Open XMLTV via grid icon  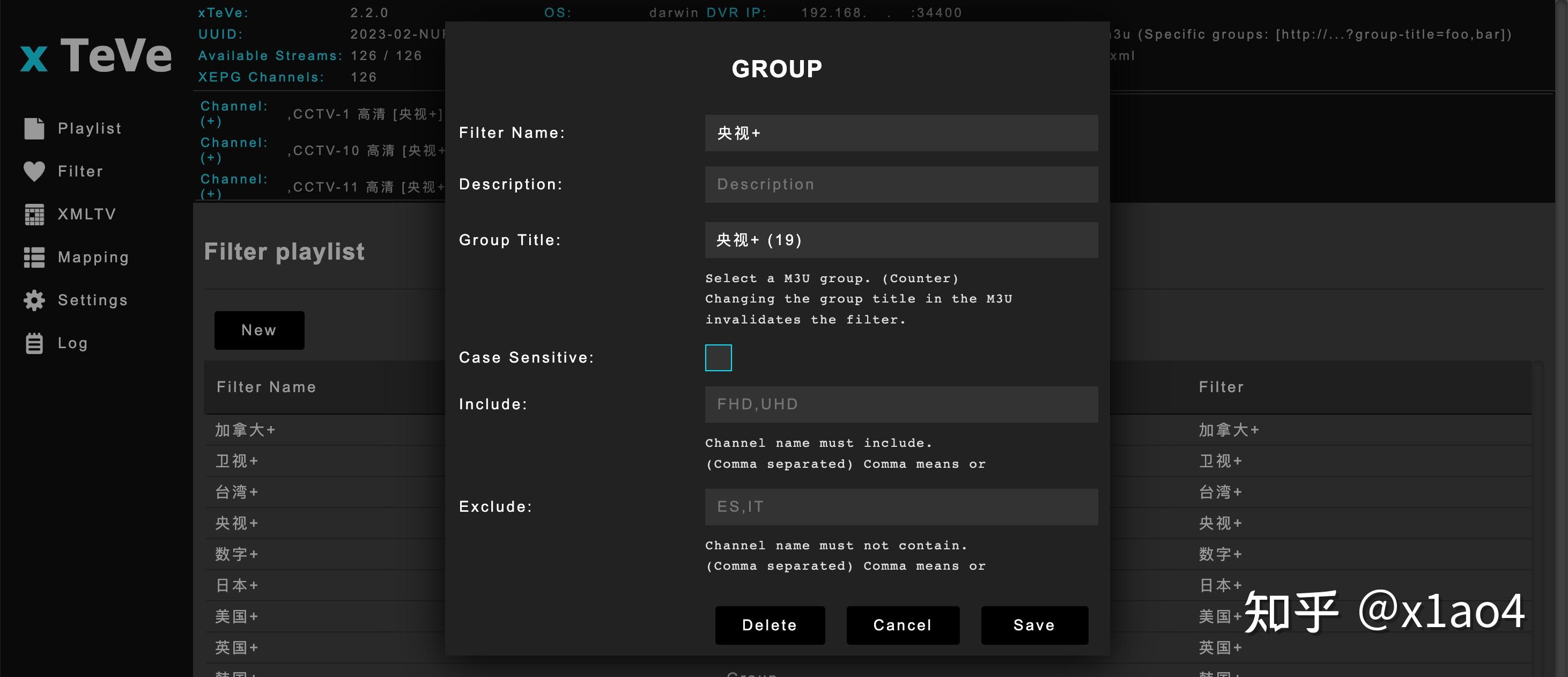point(35,214)
